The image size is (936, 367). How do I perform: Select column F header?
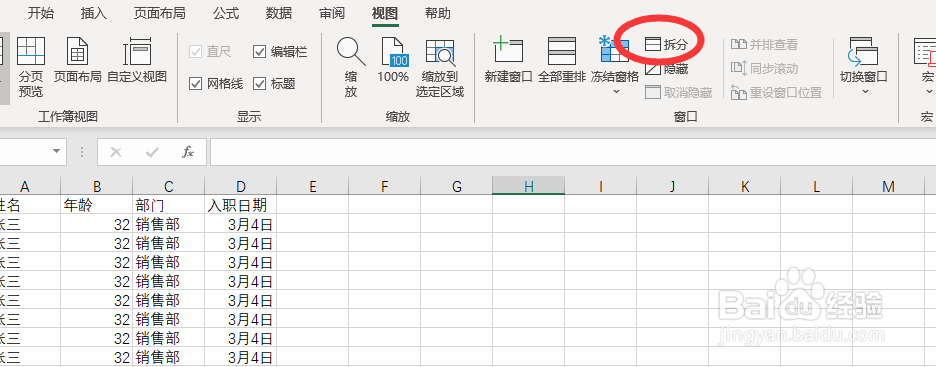[384, 187]
